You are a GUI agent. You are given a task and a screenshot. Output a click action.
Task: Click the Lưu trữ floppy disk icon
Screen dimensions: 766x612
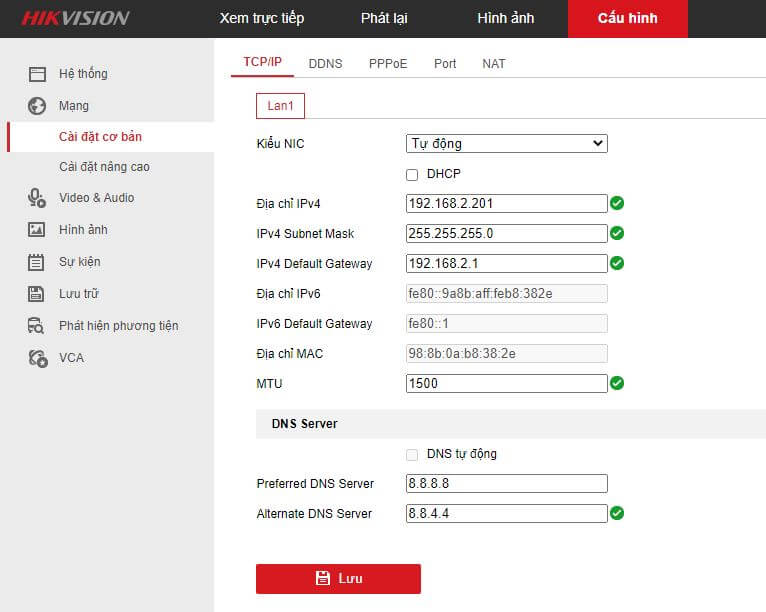click(36, 294)
